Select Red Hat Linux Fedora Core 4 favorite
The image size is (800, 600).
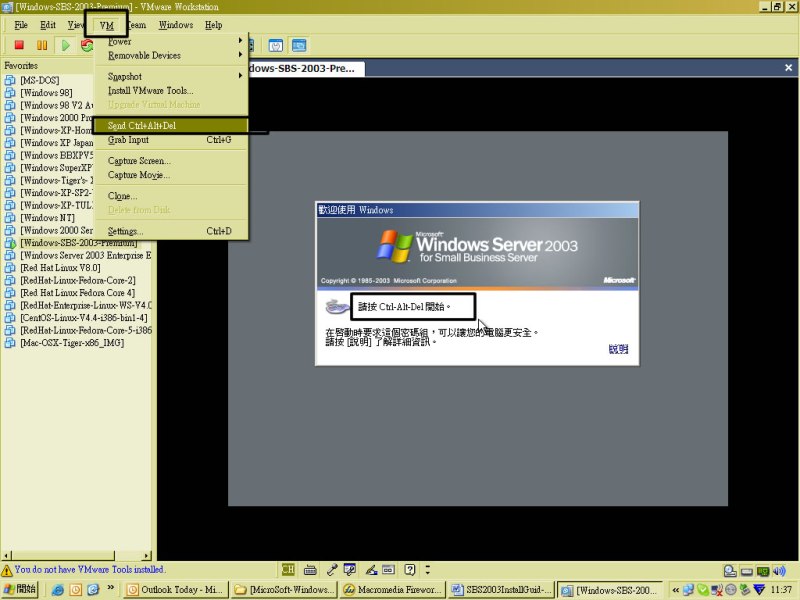coord(78,293)
